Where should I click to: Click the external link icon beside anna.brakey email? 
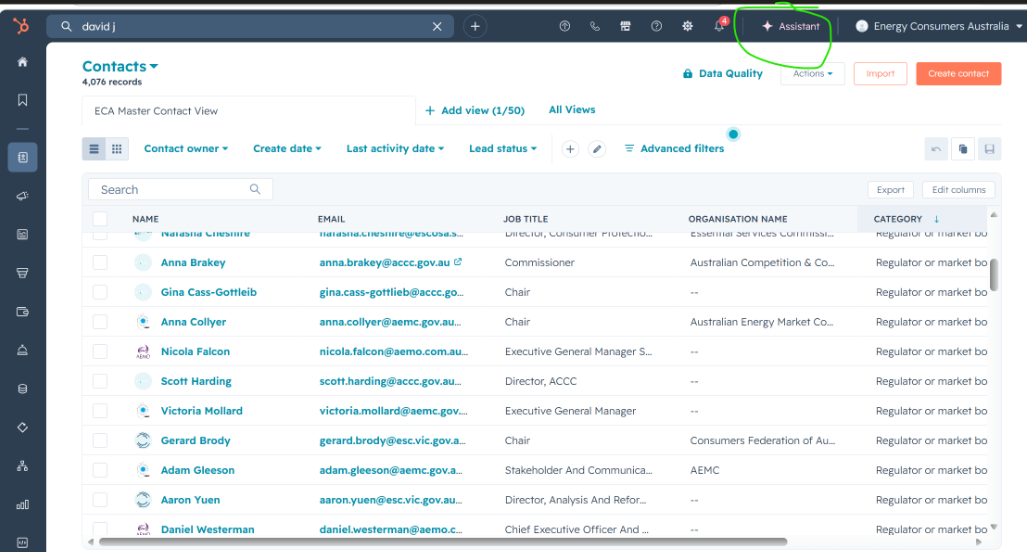[x=458, y=262]
